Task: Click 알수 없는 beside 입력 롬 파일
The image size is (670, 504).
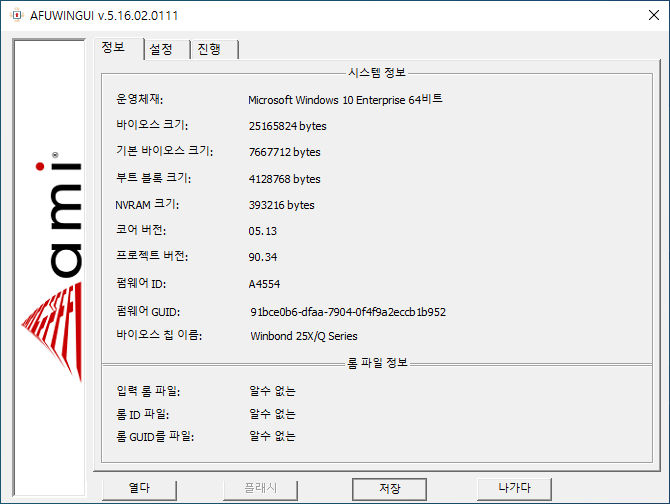Action: click(272, 391)
